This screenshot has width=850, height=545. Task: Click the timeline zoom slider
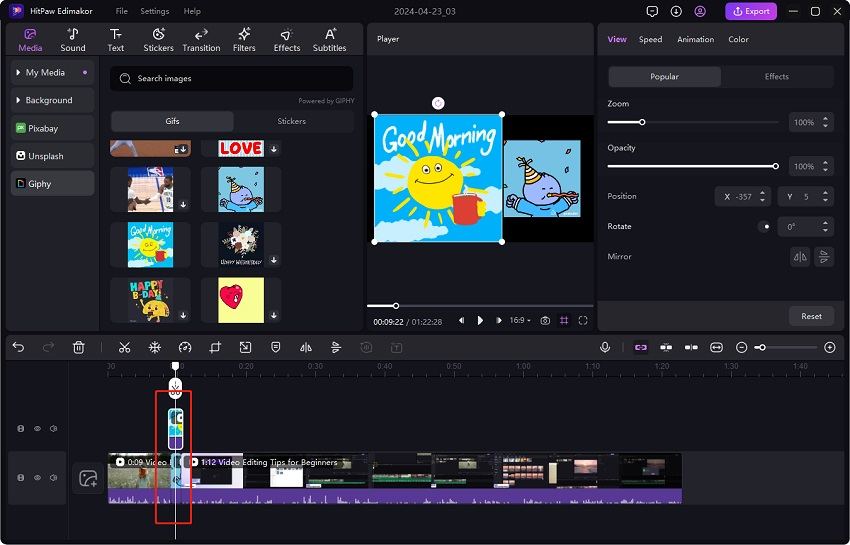pyautogui.click(x=786, y=348)
